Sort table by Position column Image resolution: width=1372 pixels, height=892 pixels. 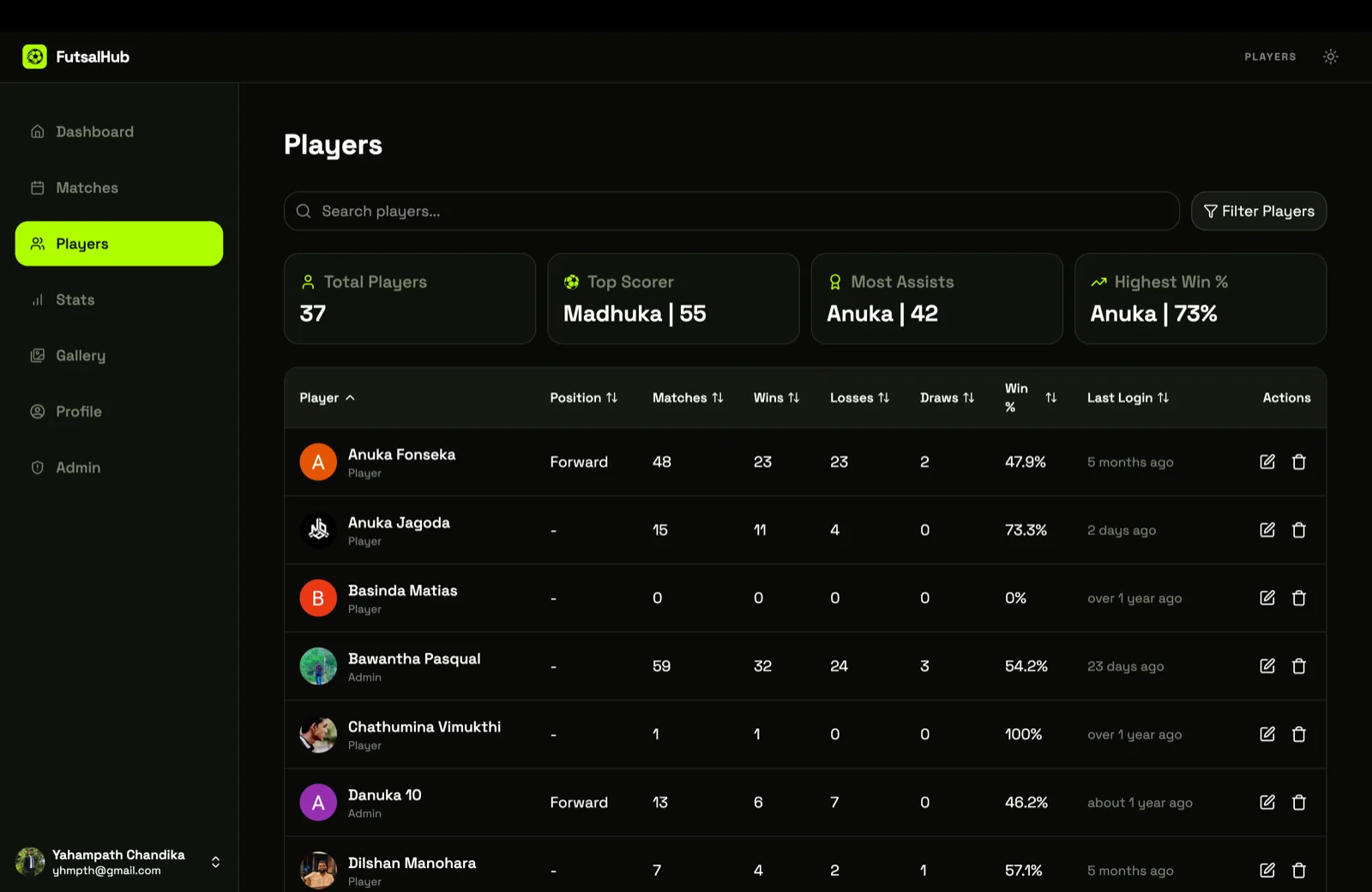point(583,398)
